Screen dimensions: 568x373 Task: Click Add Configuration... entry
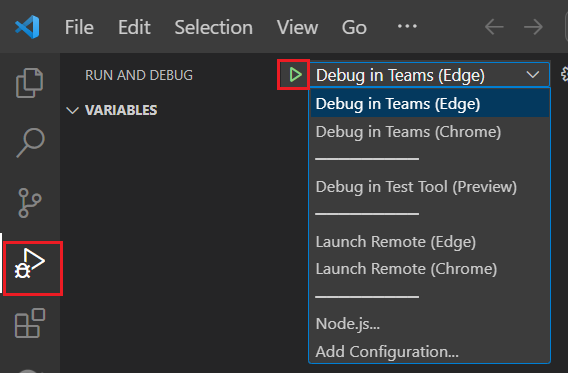tap(430, 351)
